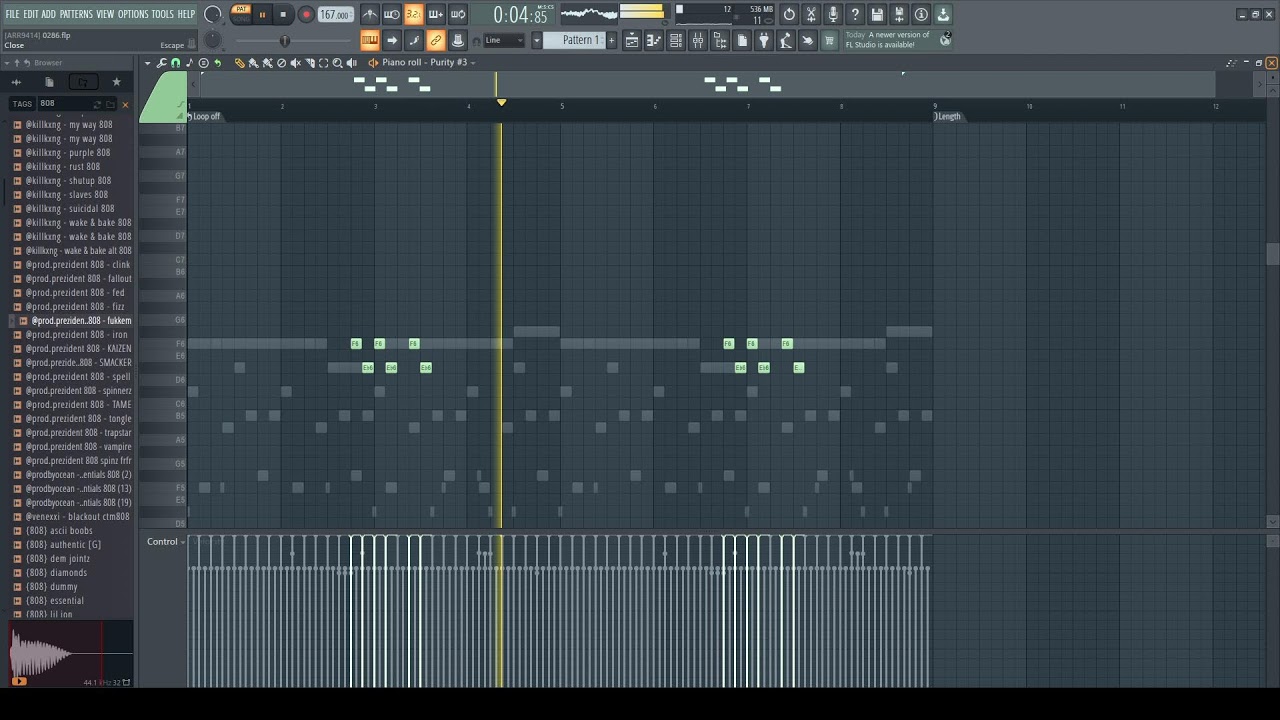Choose the select tool
Image resolution: width=1280 pixels, height=720 pixels.
click(x=323, y=63)
